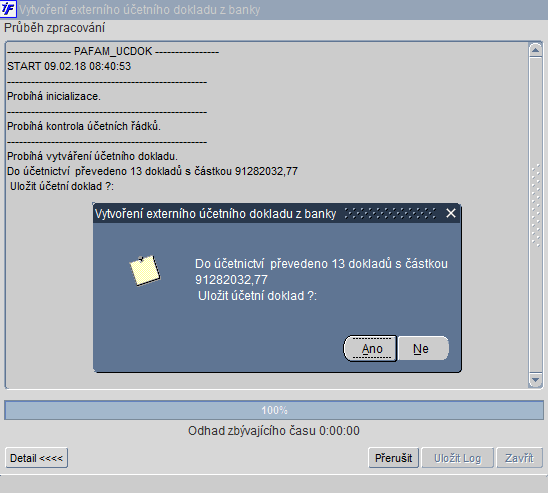Screen dimensions: 548x493
Task: Click the 'Průběh zpracování' heading
Action: point(55,28)
